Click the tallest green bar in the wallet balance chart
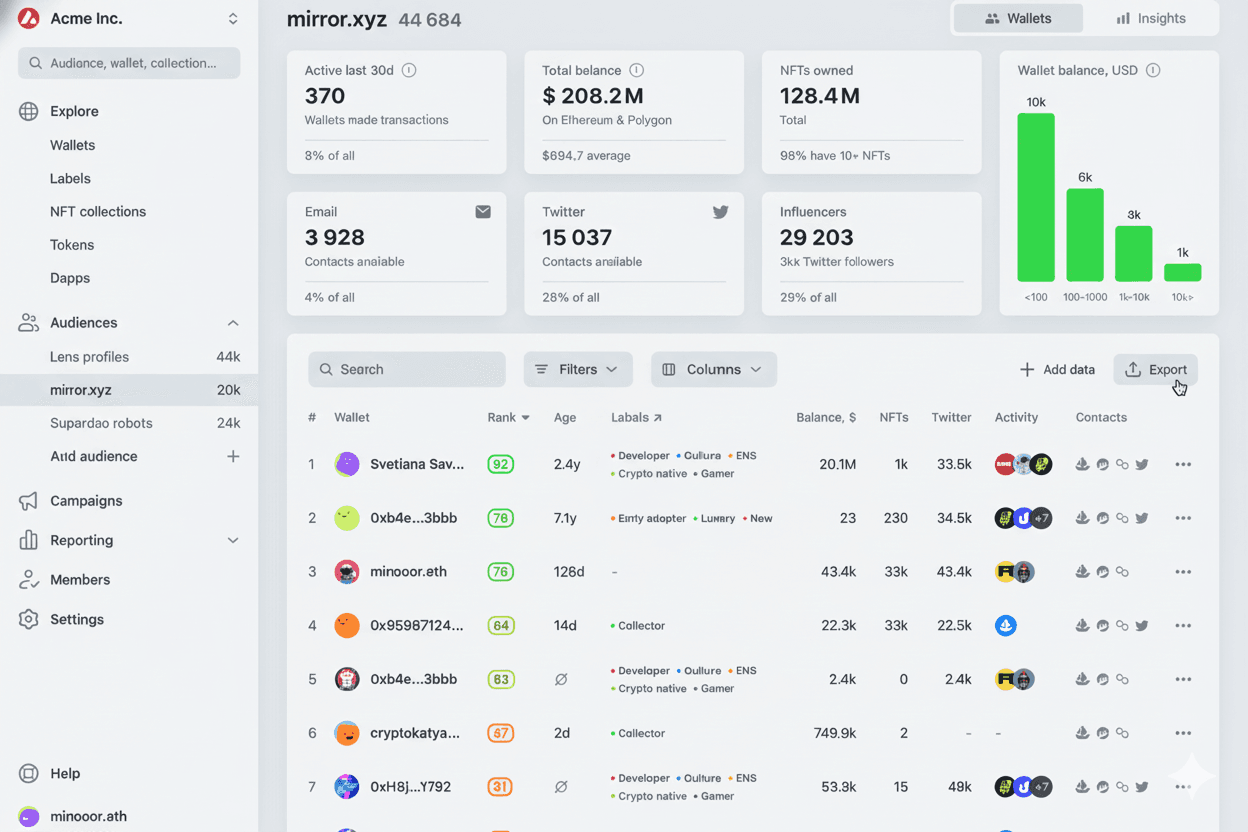 point(1036,195)
